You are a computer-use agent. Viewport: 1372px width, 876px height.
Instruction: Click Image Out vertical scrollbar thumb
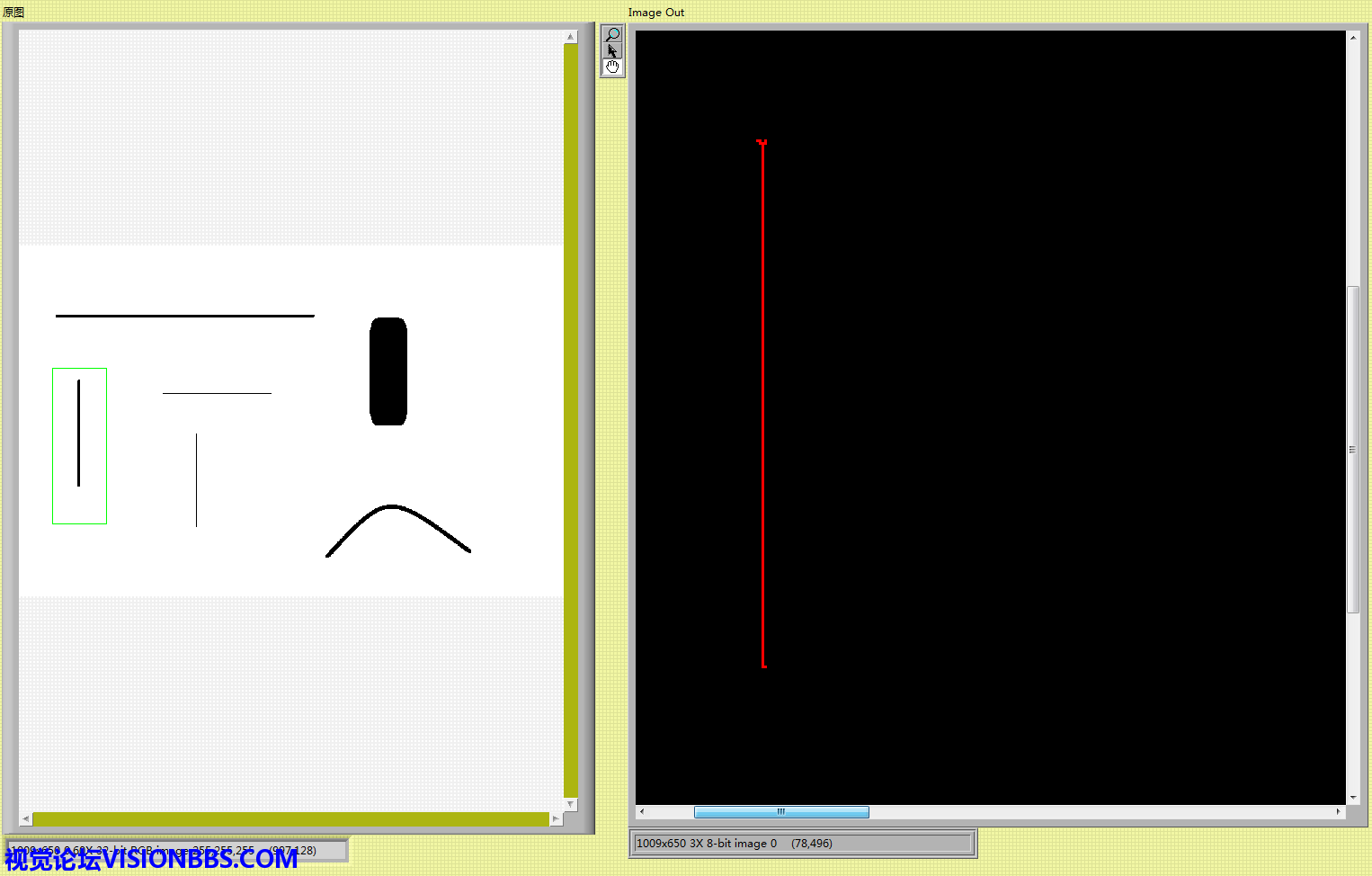coord(1352,449)
